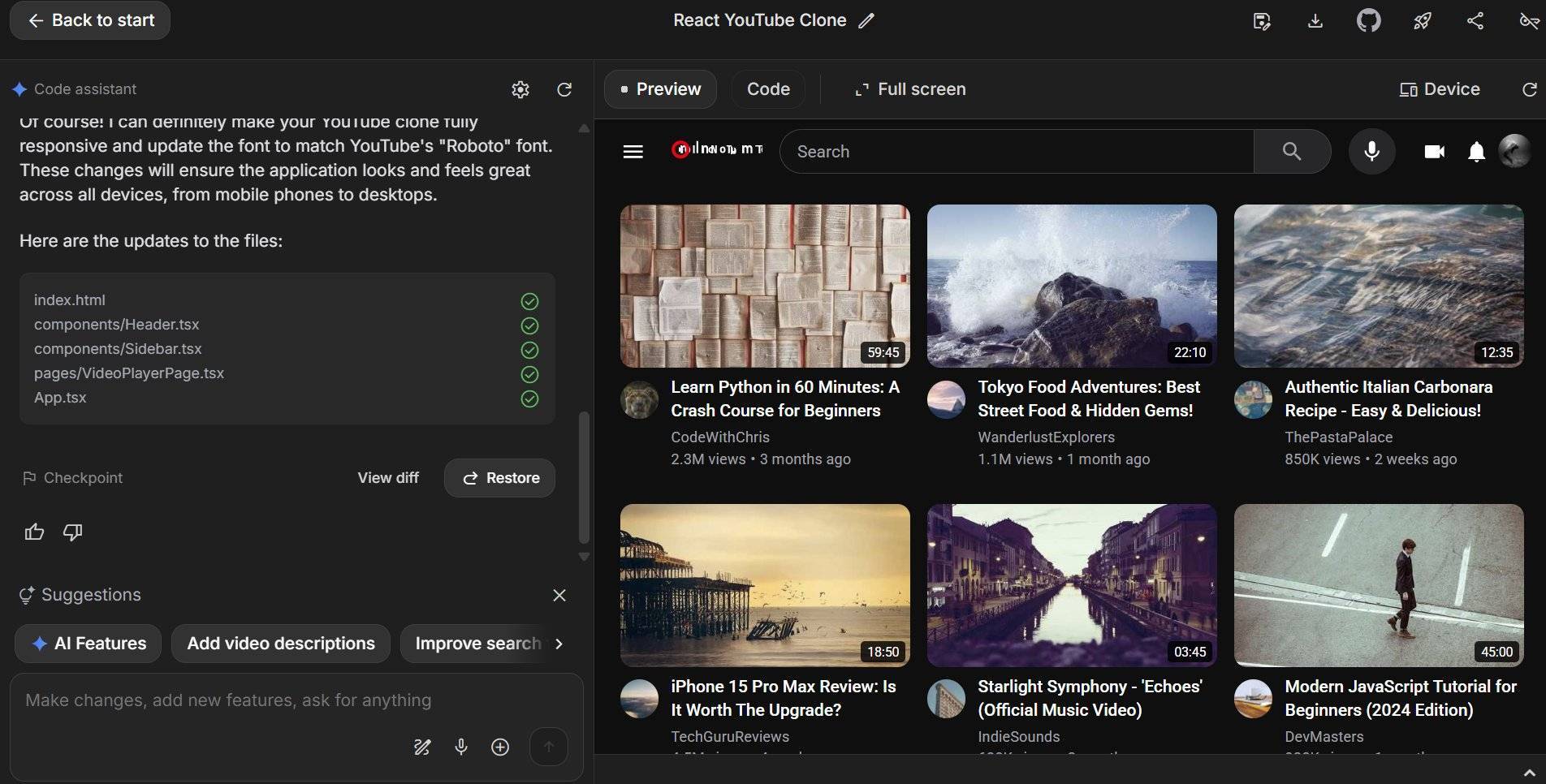Click the video camera icon in preview header

point(1434,151)
